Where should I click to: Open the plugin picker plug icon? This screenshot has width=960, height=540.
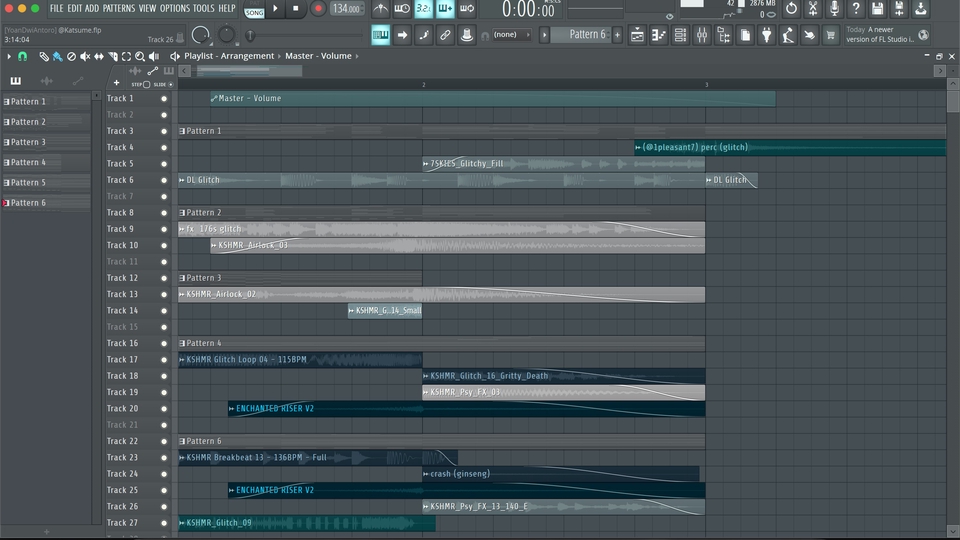click(767, 35)
